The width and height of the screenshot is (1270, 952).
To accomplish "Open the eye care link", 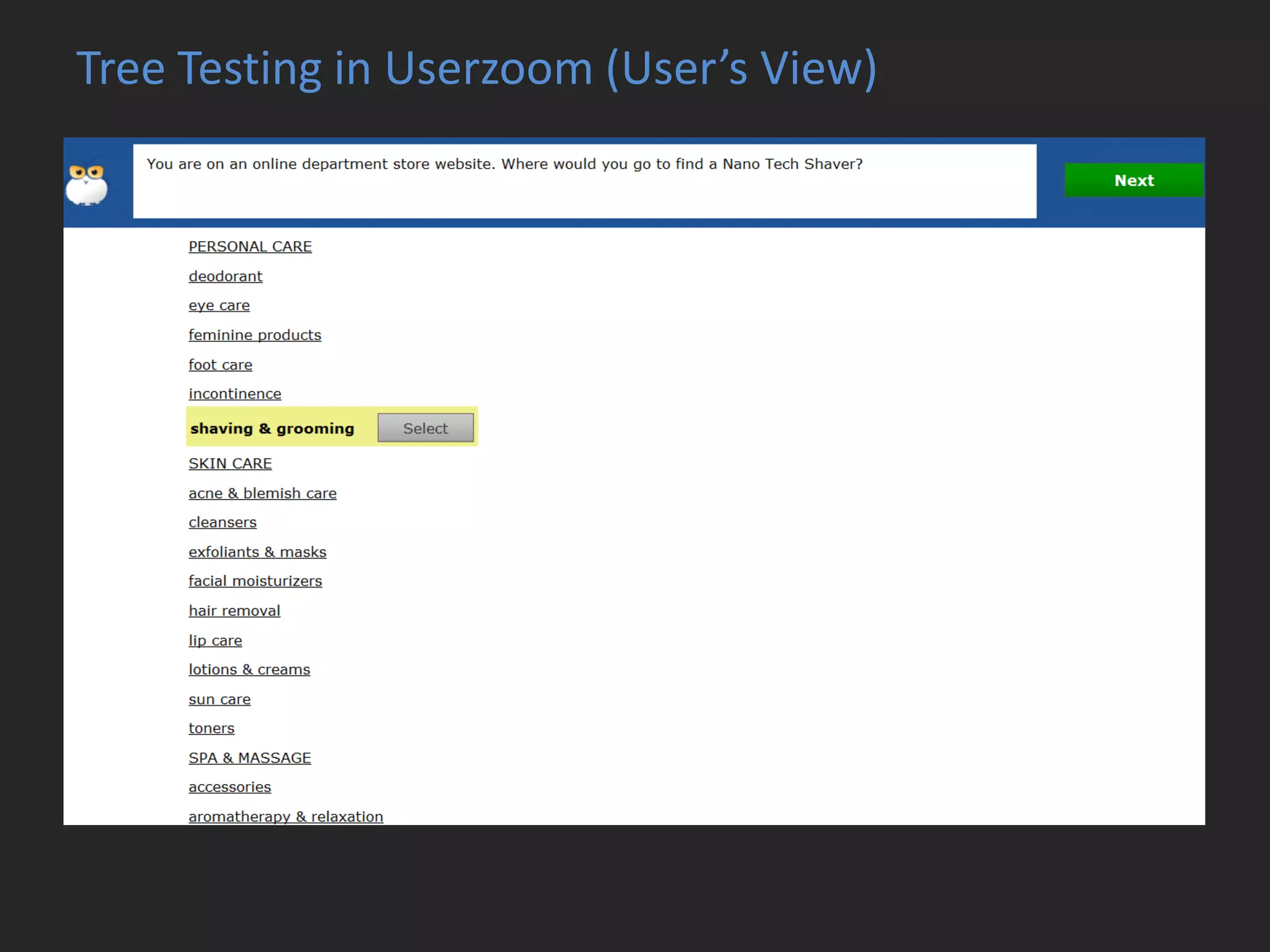I will pos(219,306).
